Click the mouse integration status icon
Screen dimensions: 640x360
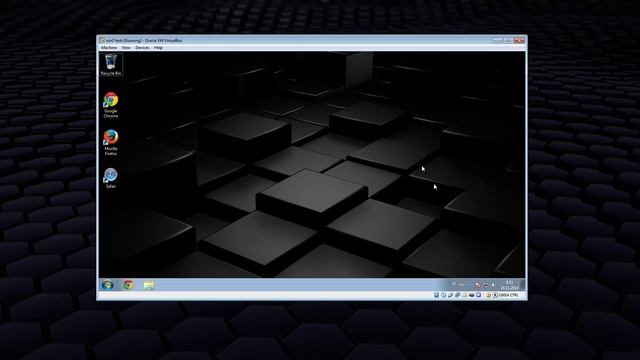489,295
